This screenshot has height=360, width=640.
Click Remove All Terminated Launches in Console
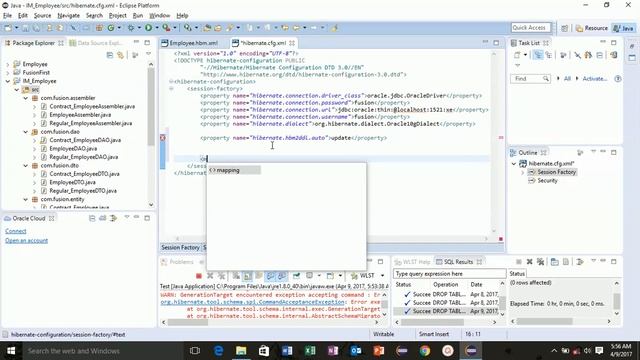(222, 276)
